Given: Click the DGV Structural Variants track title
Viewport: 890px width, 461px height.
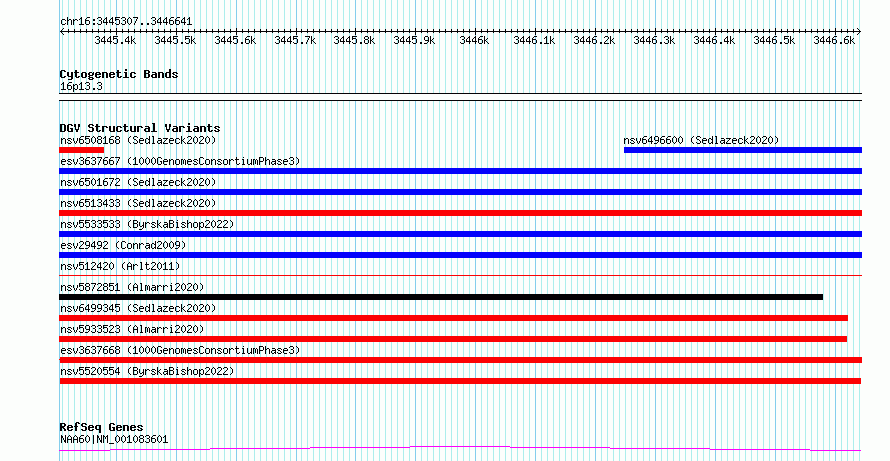Looking at the screenshot, I should (140, 128).
